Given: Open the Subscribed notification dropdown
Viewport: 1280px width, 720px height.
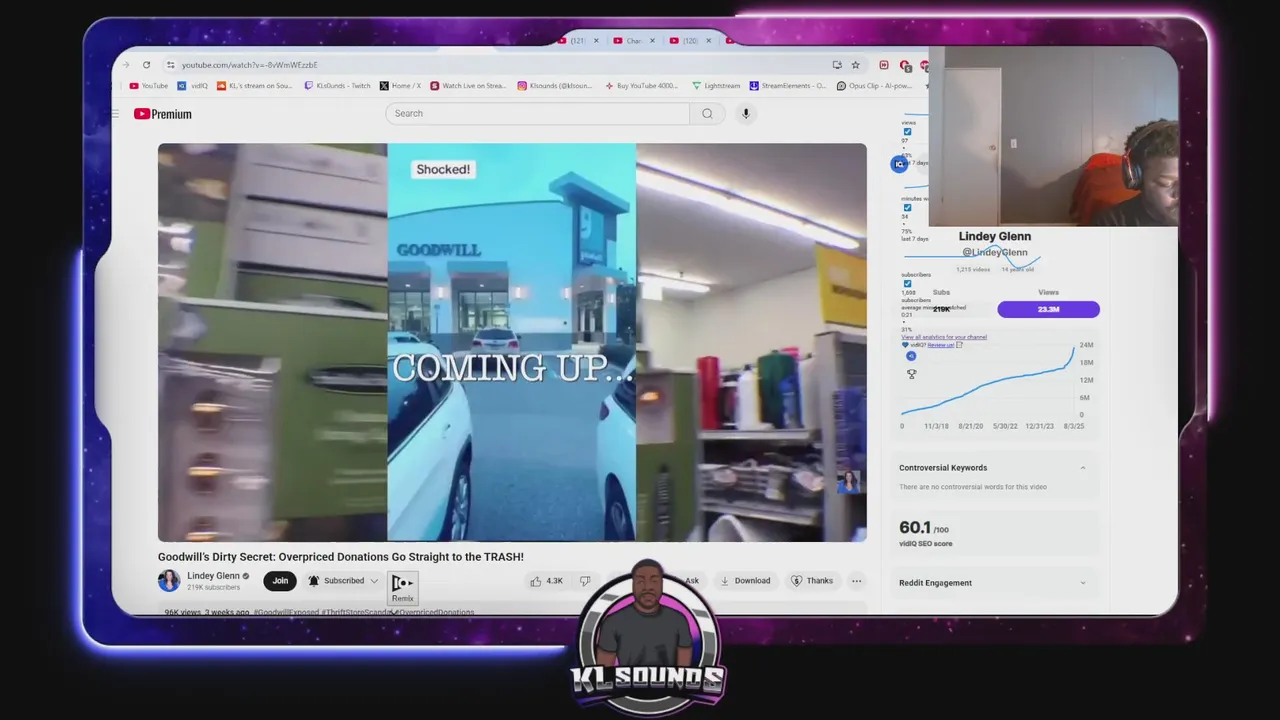Looking at the screenshot, I should [343, 581].
